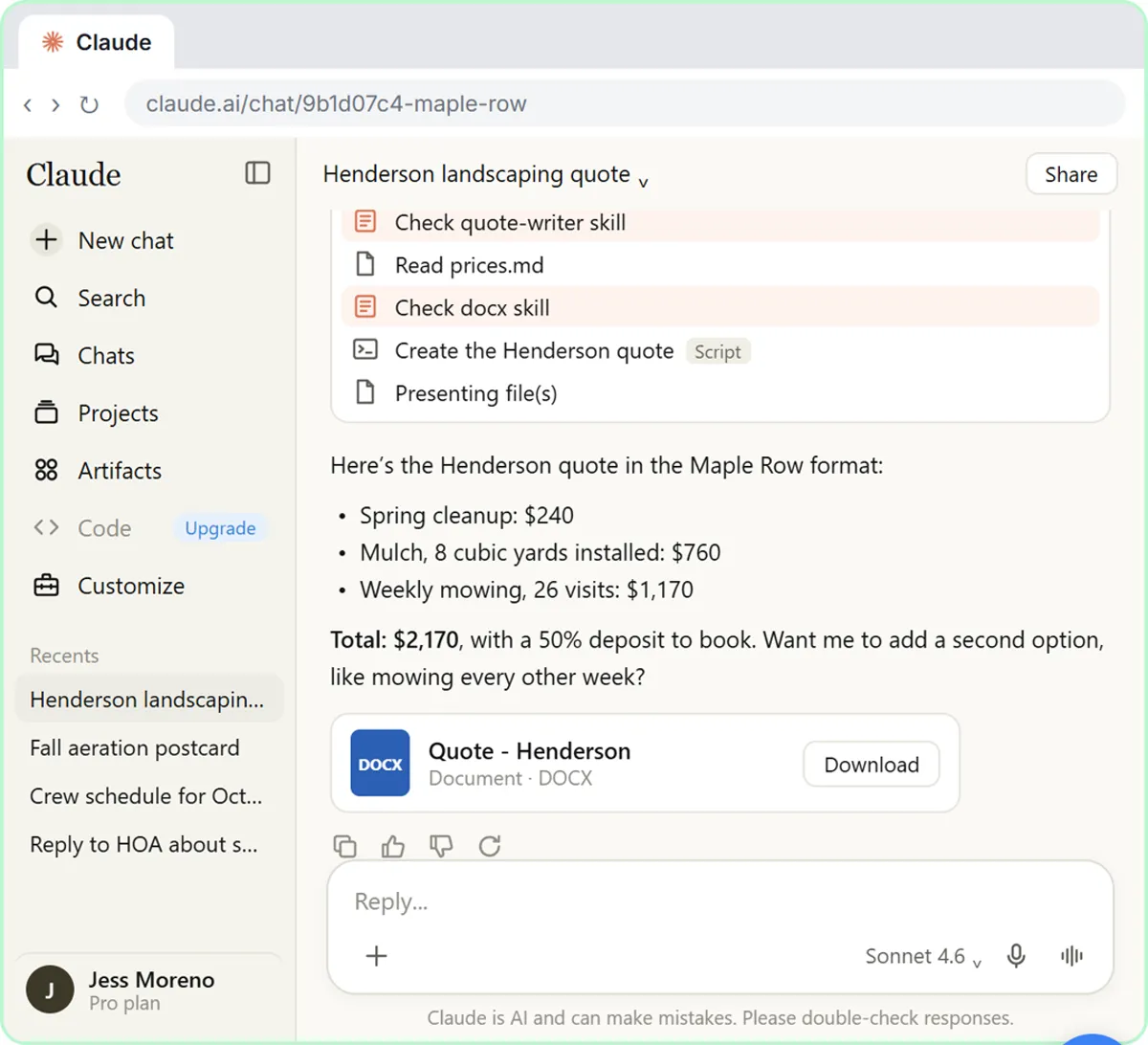Give the response a thumbs up
1148x1045 pixels.
(392, 846)
